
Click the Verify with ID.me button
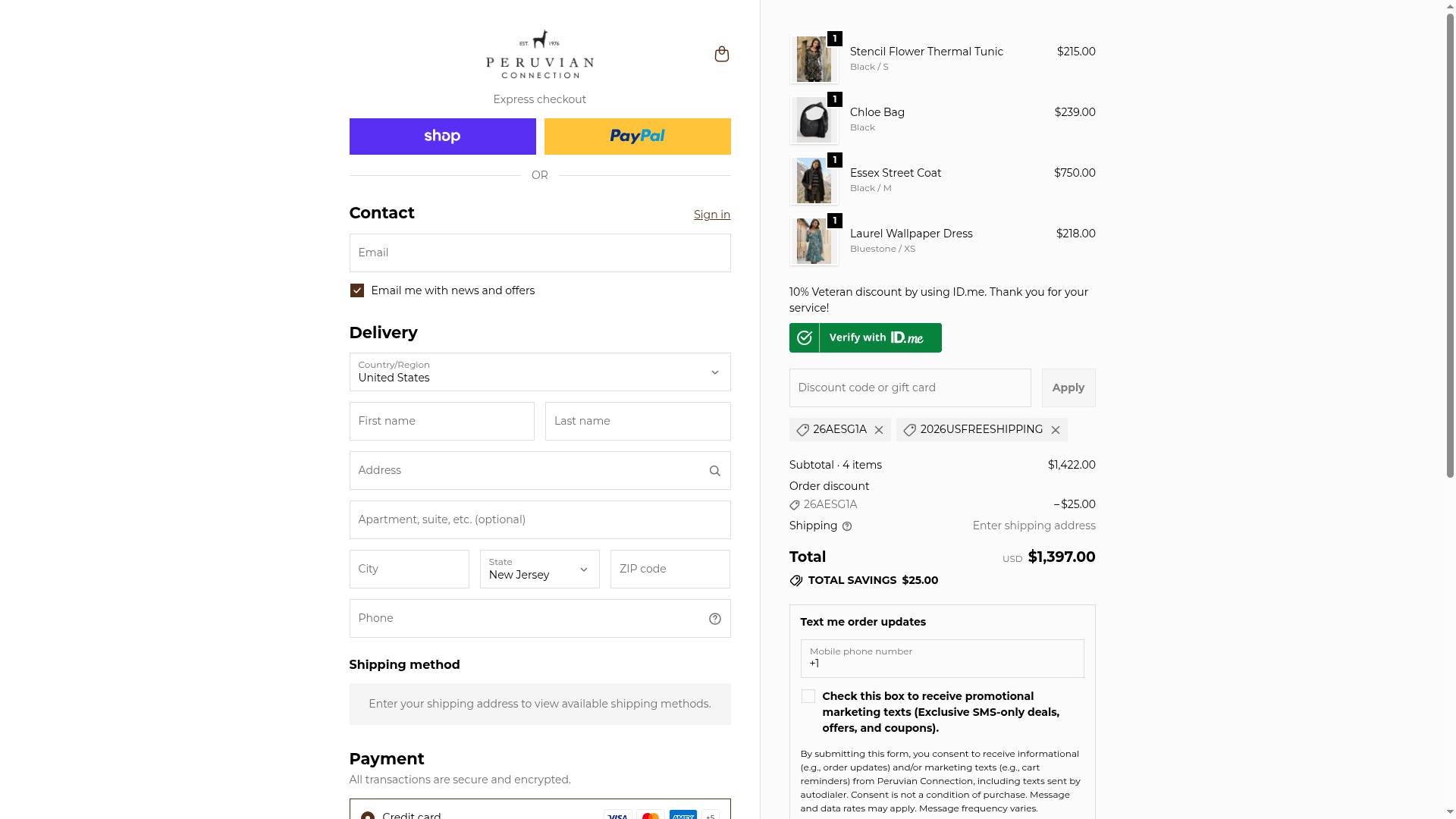pos(865,338)
